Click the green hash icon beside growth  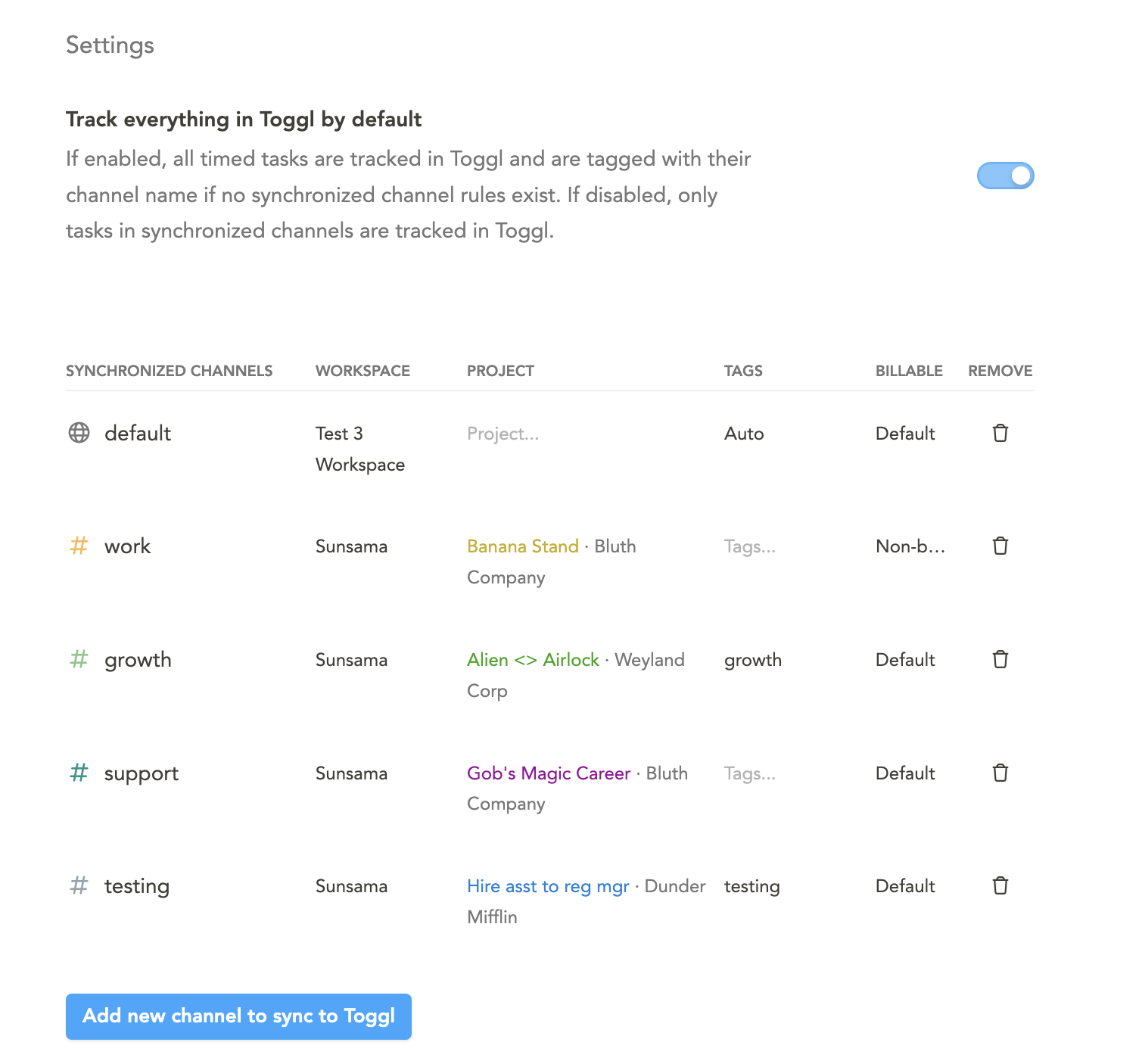pyautogui.click(x=78, y=659)
